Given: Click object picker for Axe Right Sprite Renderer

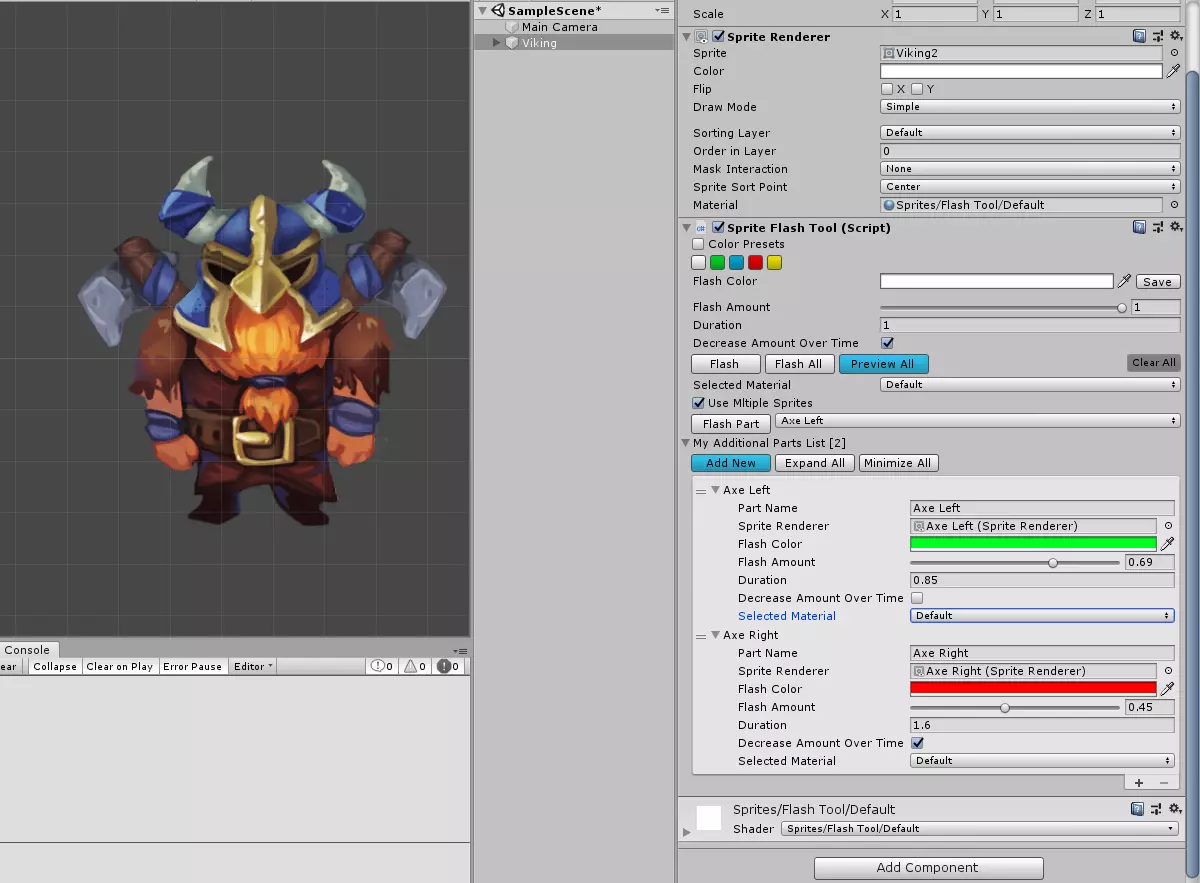Looking at the screenshot, I should tap(1168, 671).
